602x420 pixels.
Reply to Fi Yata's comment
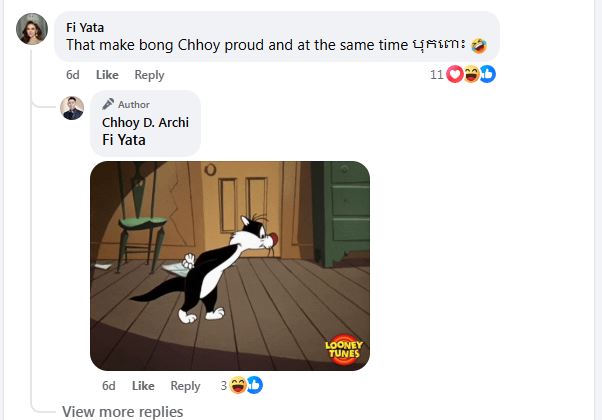[x=149, y=75]
